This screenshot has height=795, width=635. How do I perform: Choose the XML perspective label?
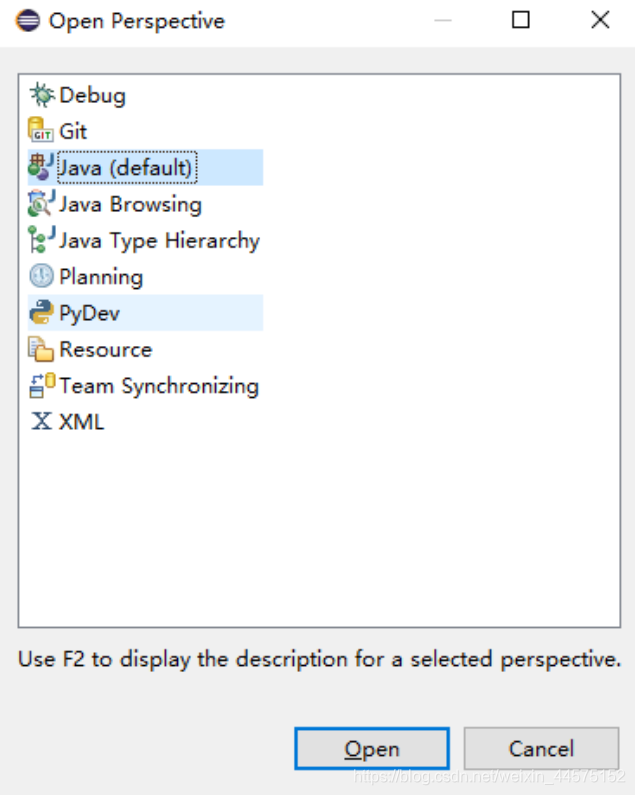[82, 422]
